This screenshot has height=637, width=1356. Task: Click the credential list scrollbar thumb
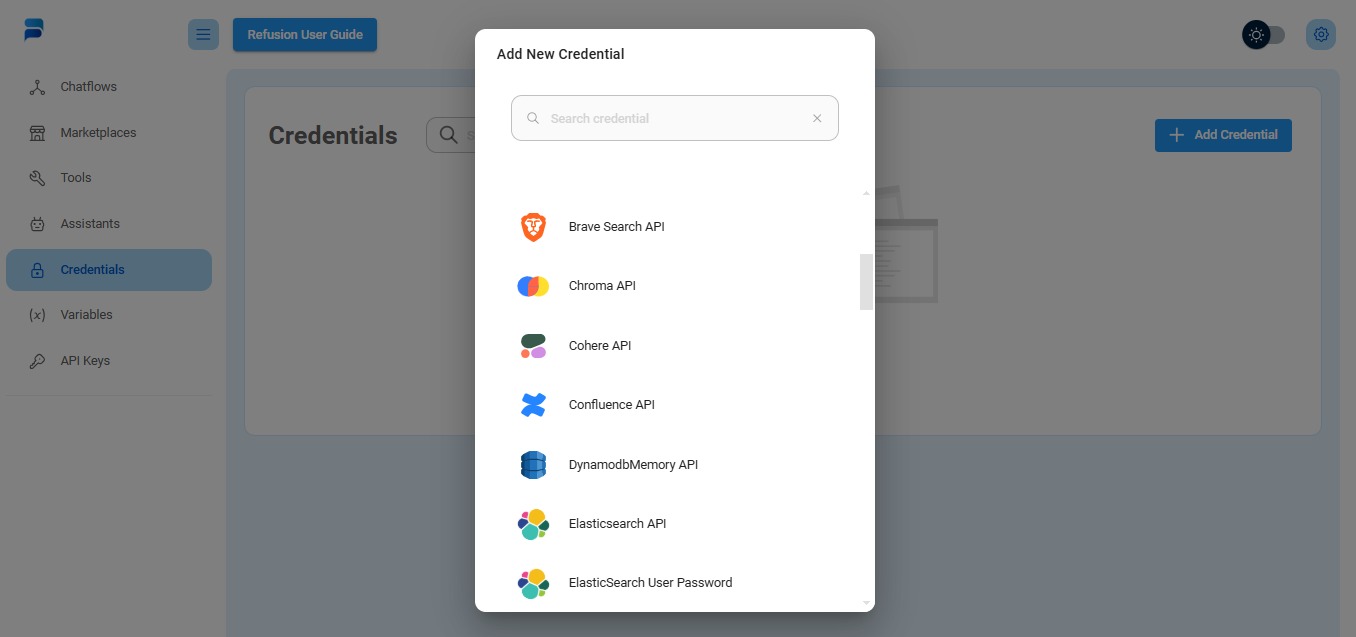[x=866, y=282]
